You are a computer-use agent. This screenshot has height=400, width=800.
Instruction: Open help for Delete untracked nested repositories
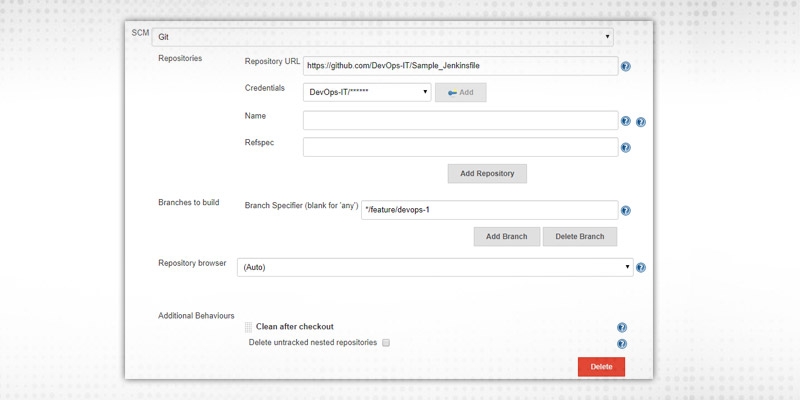point(621,344)
